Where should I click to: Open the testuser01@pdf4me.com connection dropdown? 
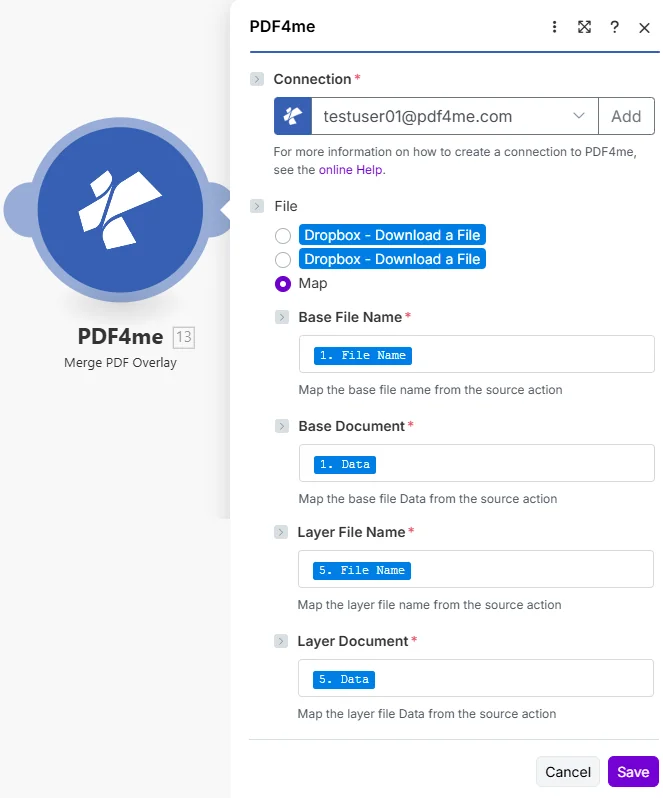[454, 116]
